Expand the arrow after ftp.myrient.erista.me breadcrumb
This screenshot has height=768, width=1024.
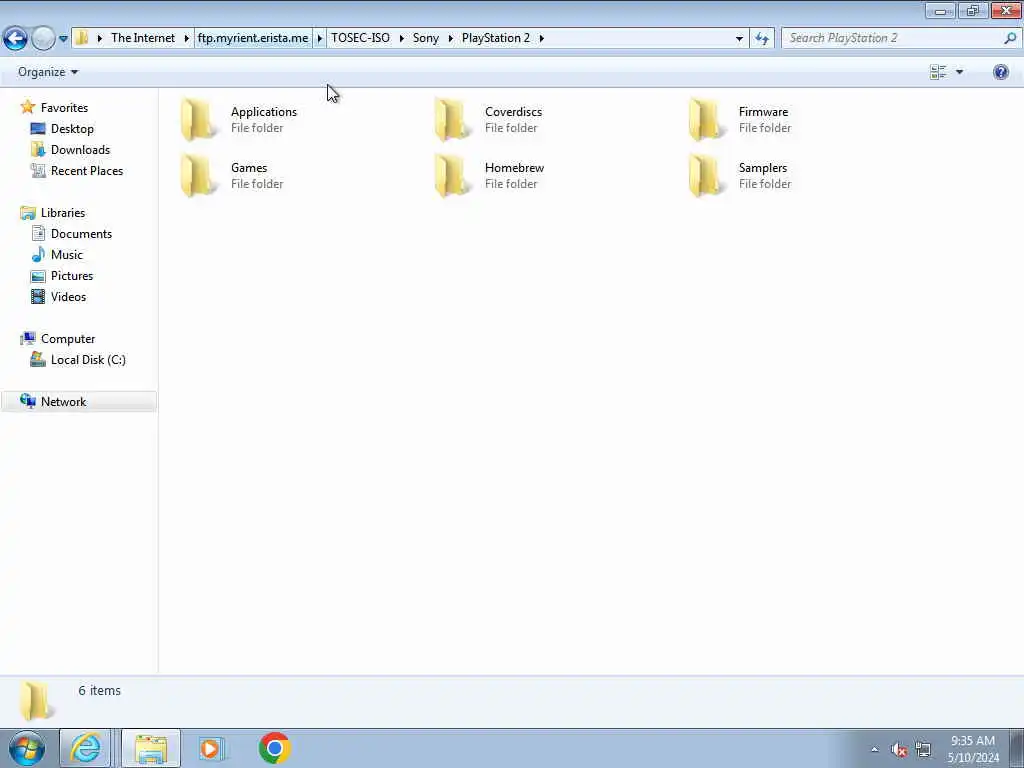(320, 39)
